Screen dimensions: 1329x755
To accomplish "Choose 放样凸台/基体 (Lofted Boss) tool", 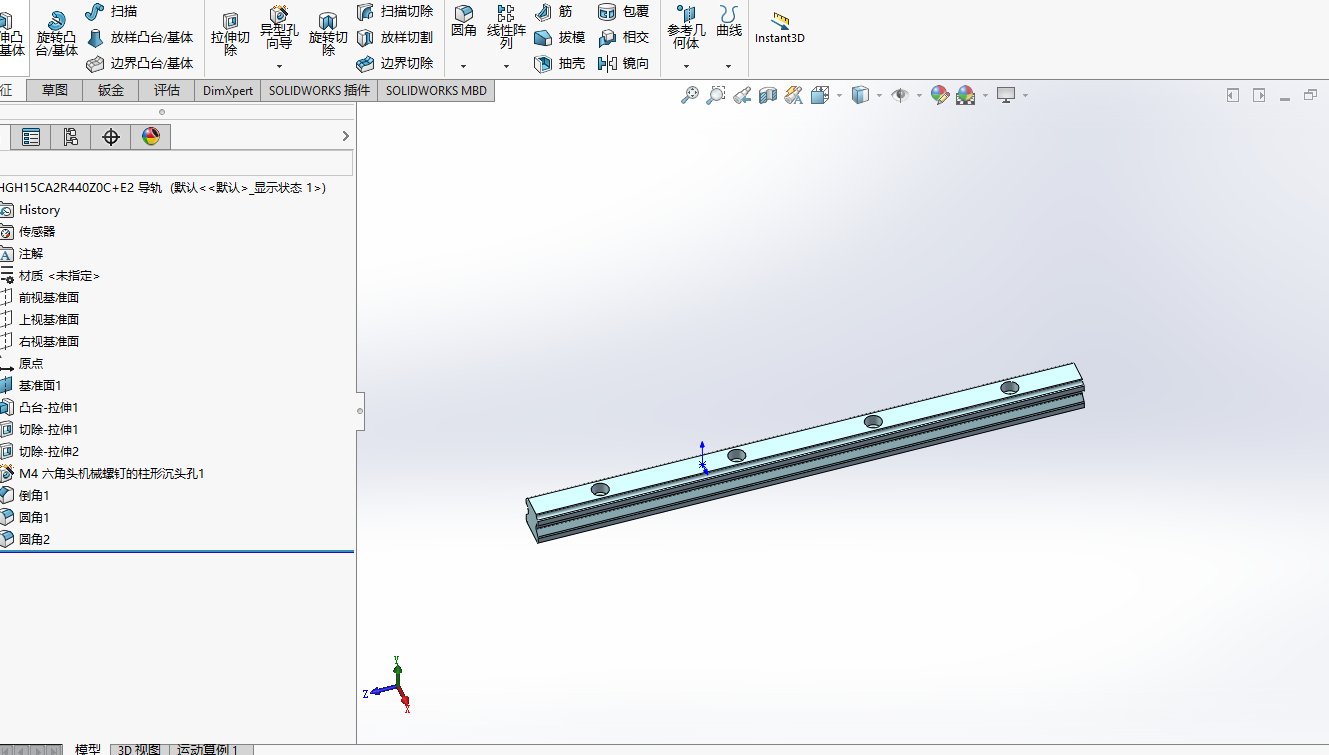I will coord(139,37).
